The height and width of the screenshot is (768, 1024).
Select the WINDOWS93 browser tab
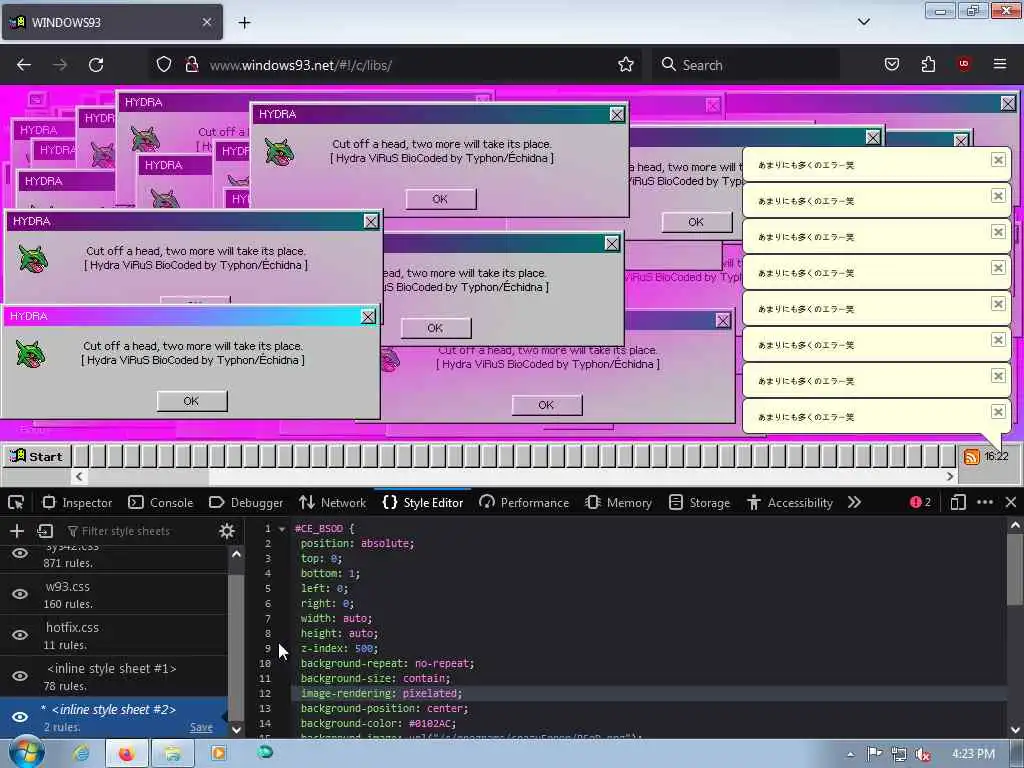112,22
